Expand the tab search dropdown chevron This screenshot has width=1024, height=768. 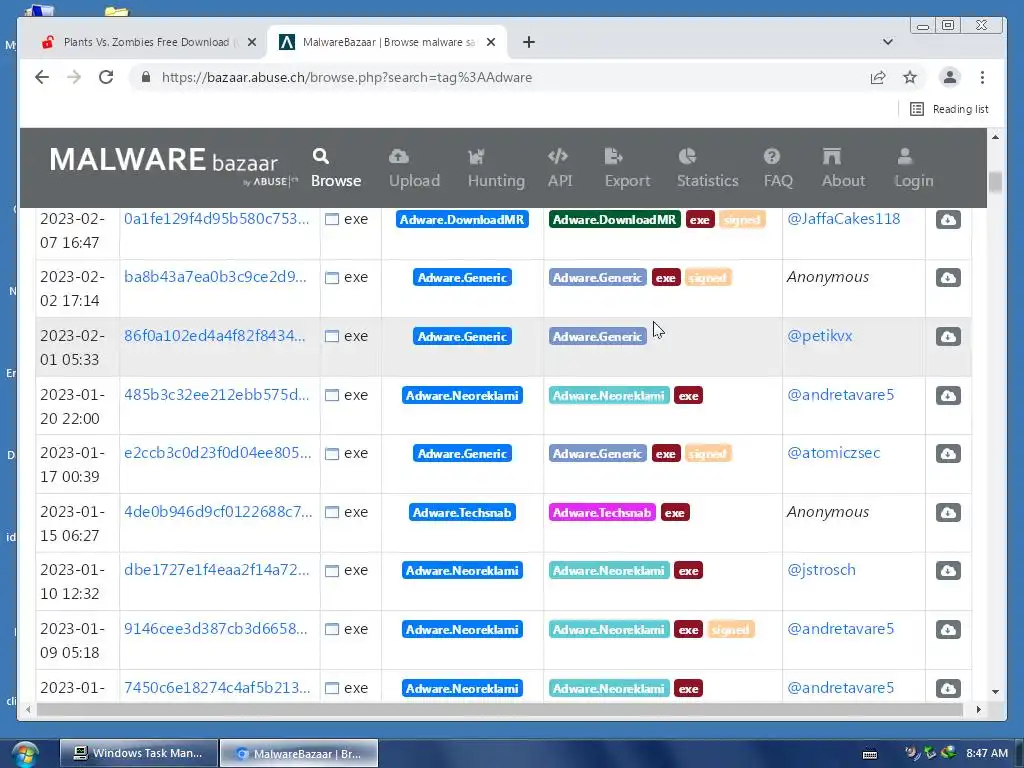click(x=888, y=42)
